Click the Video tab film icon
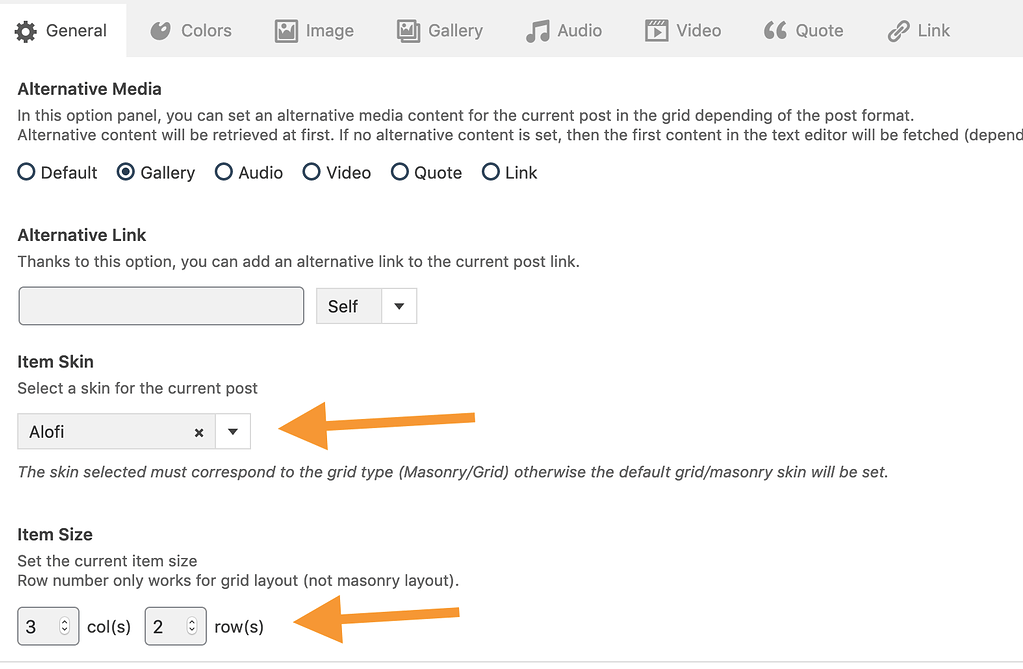This screenshot has height=669, width=1023. click(x=654, y=30)
